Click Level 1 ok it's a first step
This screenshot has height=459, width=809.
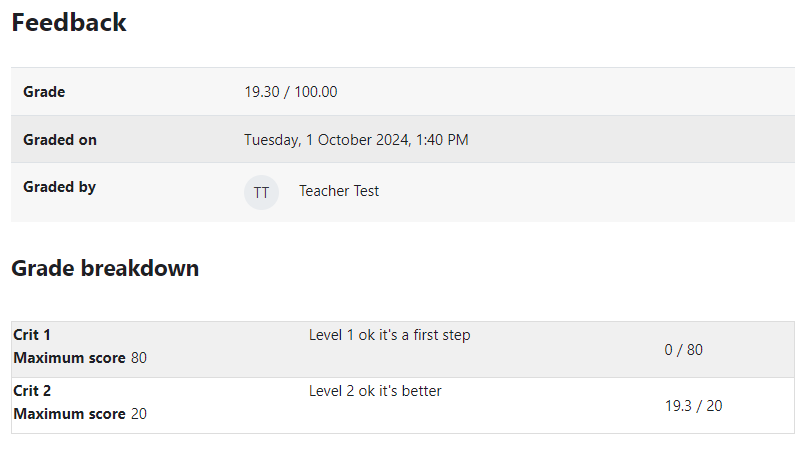pyautogui.click(x=390, y=335)
